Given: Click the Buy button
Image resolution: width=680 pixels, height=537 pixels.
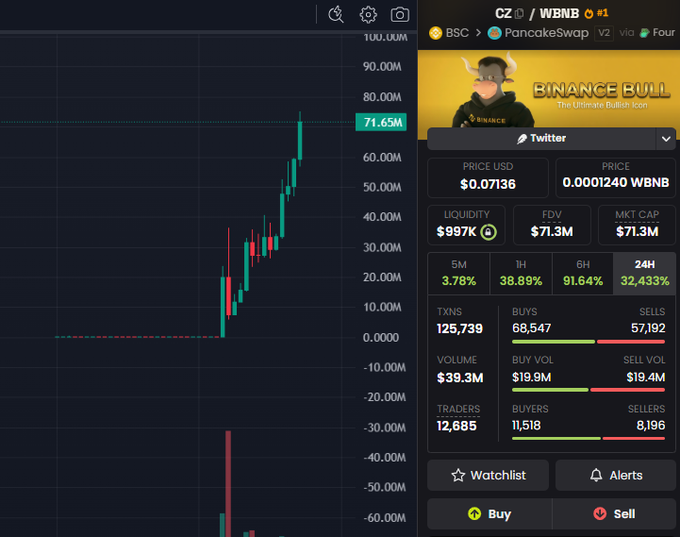Looking at the screenshot, I should click(490, 514).
